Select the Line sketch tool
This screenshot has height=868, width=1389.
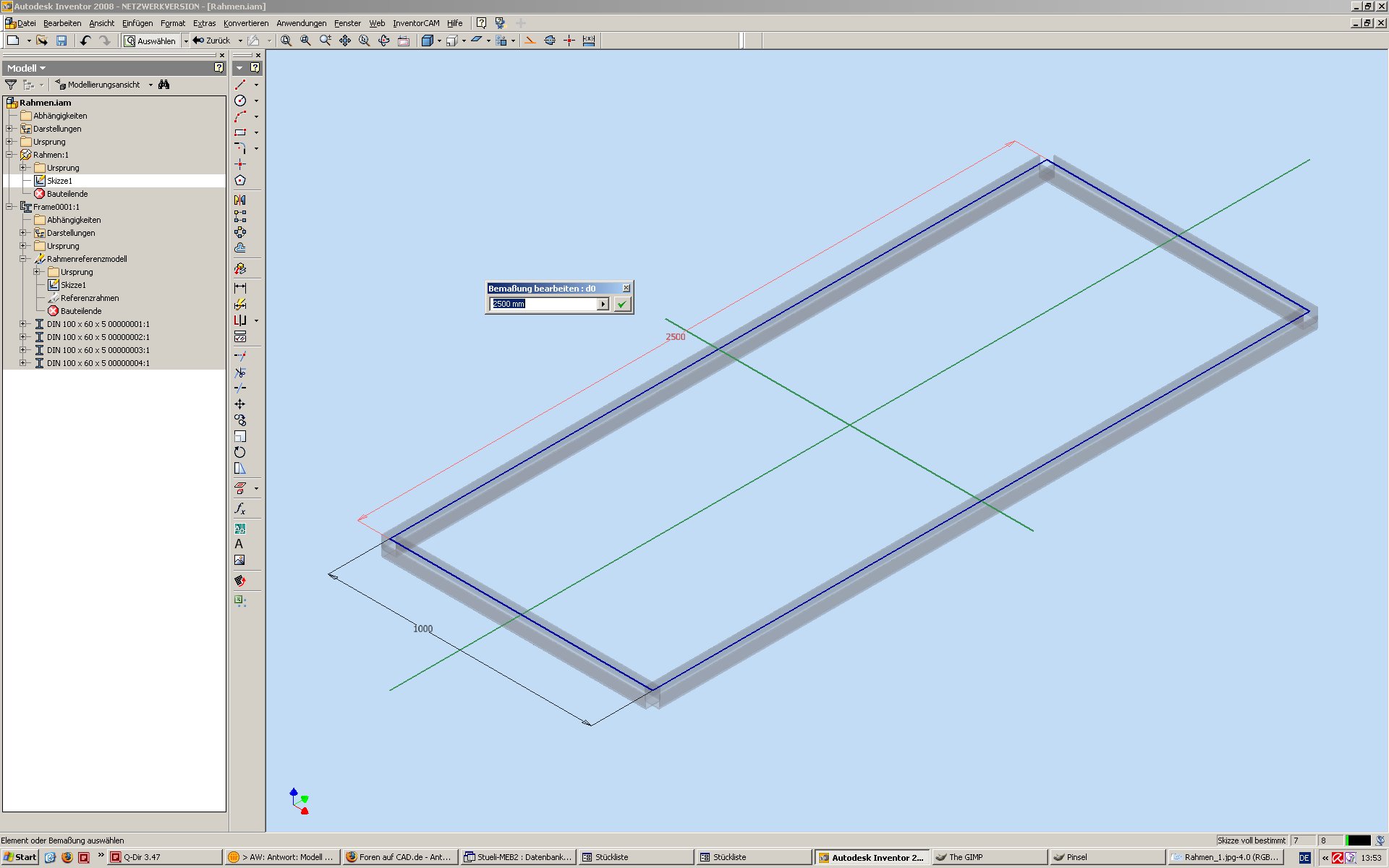pyautogui.click(x=240, y=85)
